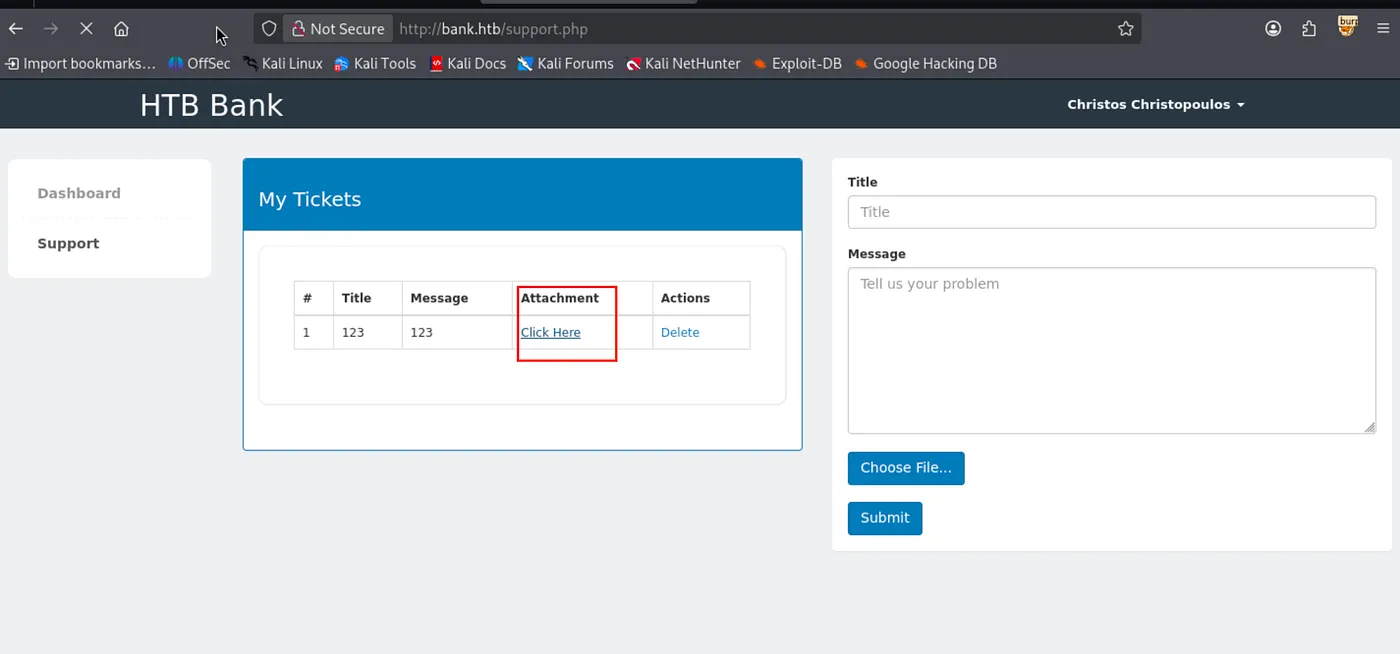The image size is (1400, 654).
Task: Stop page loading with X button
Action: (x=86, y=29)
